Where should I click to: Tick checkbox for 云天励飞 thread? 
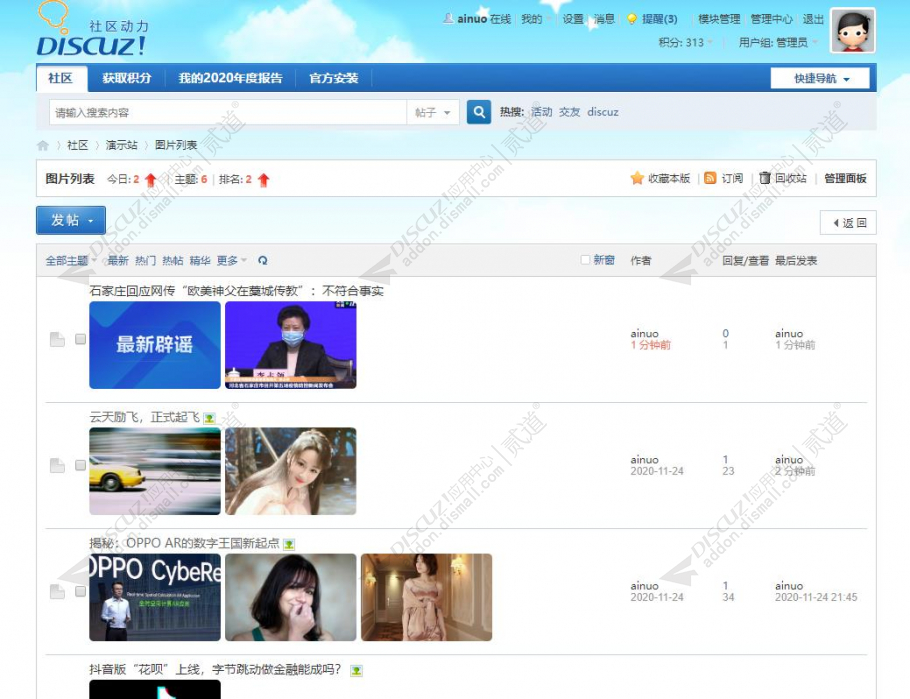coord(81,465)
